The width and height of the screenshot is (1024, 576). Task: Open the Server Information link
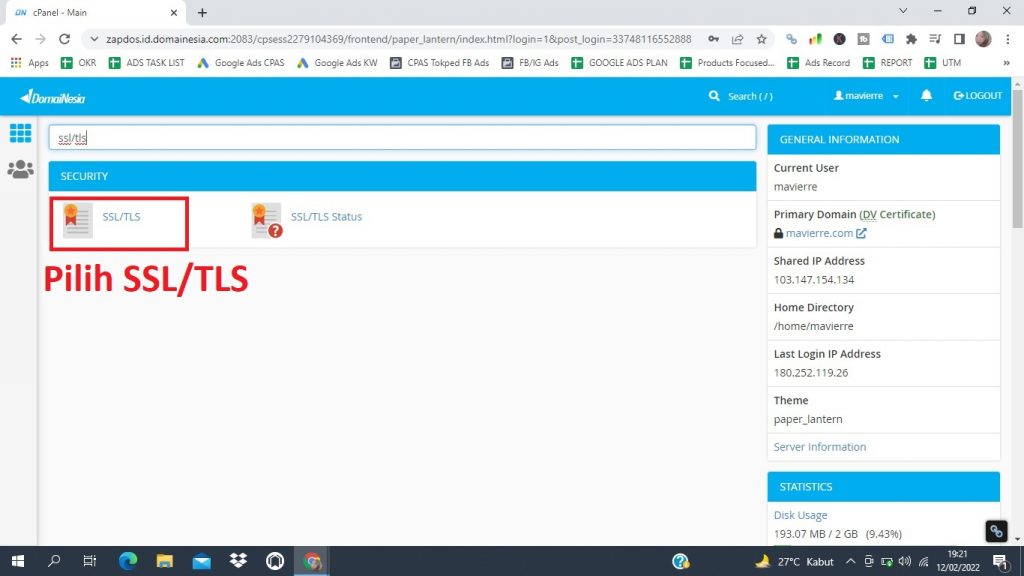coord(819,446)
